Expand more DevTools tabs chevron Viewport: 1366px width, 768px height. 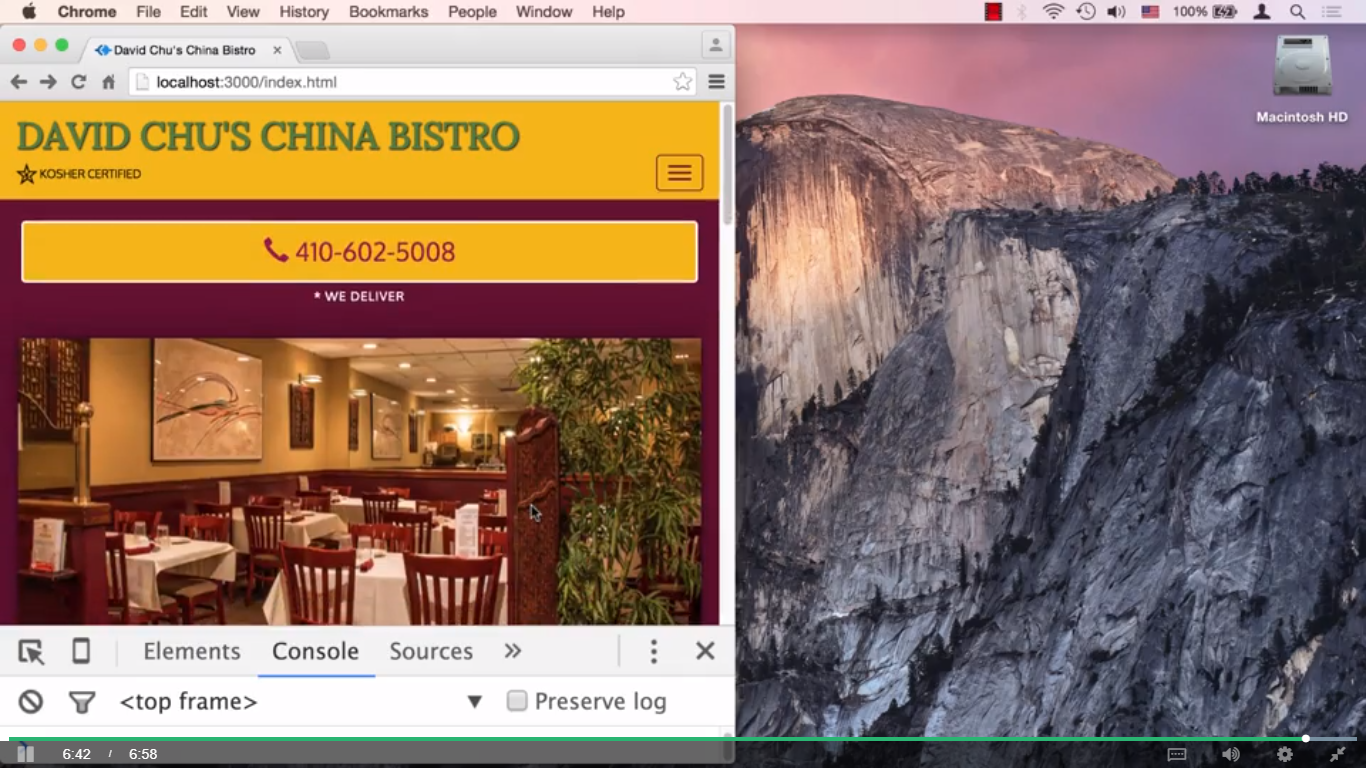[x=513, y=651]
